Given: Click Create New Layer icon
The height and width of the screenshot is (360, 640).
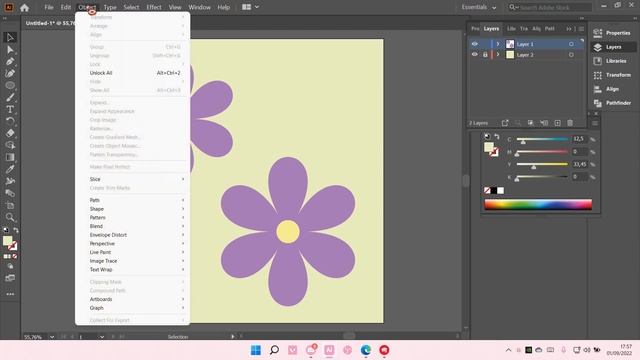Looking at the screenshot, I should [x=558, y=123].
